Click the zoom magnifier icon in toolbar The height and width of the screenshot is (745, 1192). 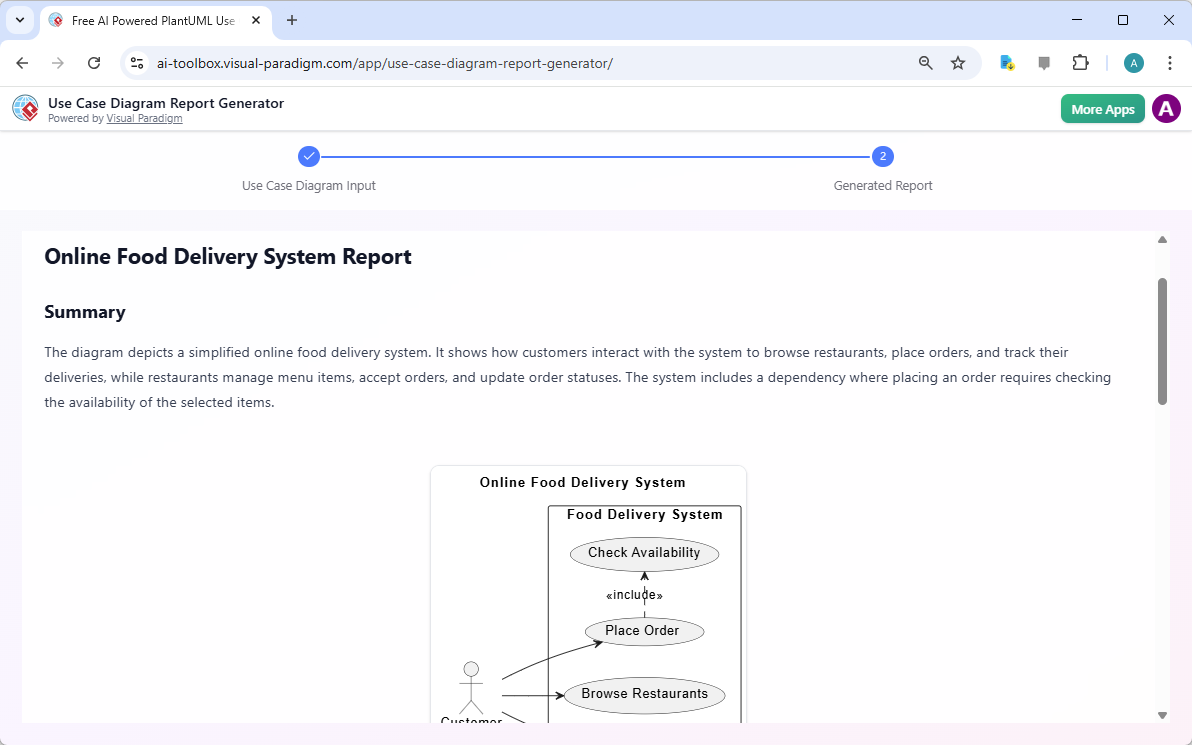pos(925,62)
